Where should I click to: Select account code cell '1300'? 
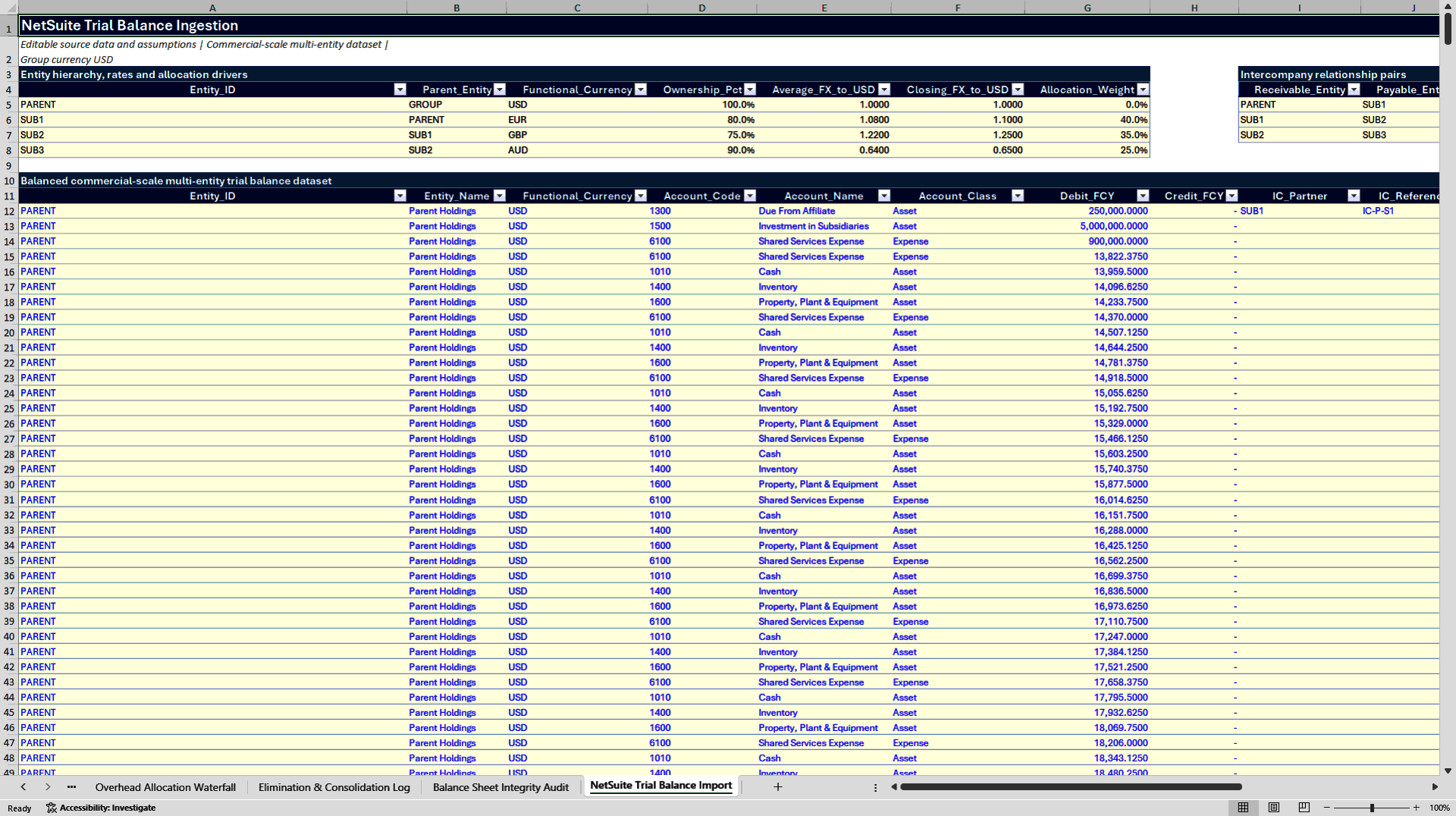(x=702, y=211)
